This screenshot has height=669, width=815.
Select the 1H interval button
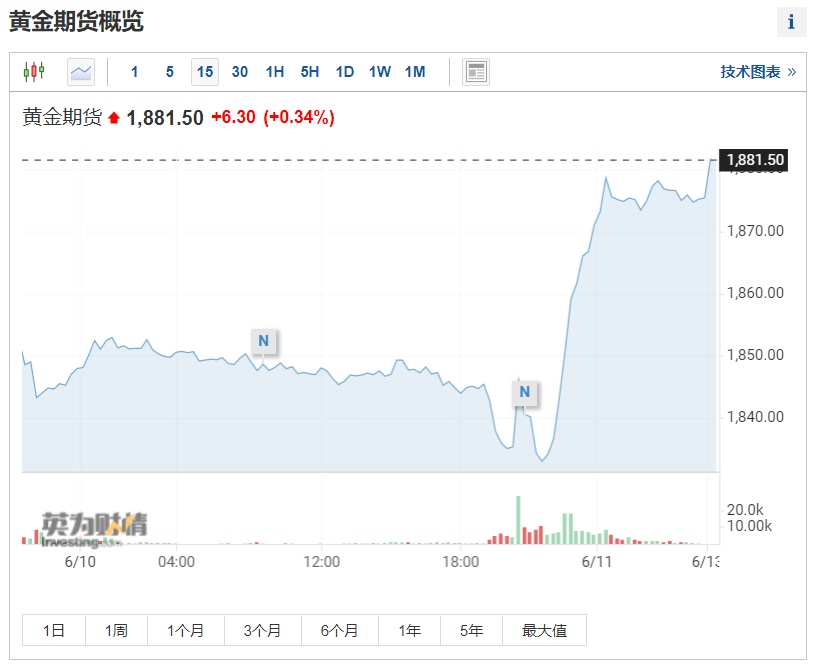tap(275, 72)
